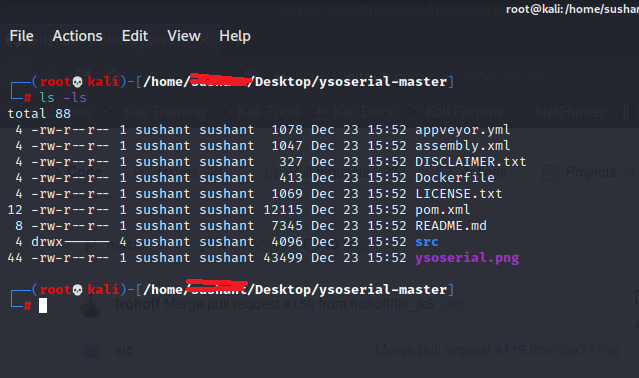The width and height of the screenshot is (639, 378).
Task: Open the View menu
Action: pyautogui.click(x=184, y=36)
